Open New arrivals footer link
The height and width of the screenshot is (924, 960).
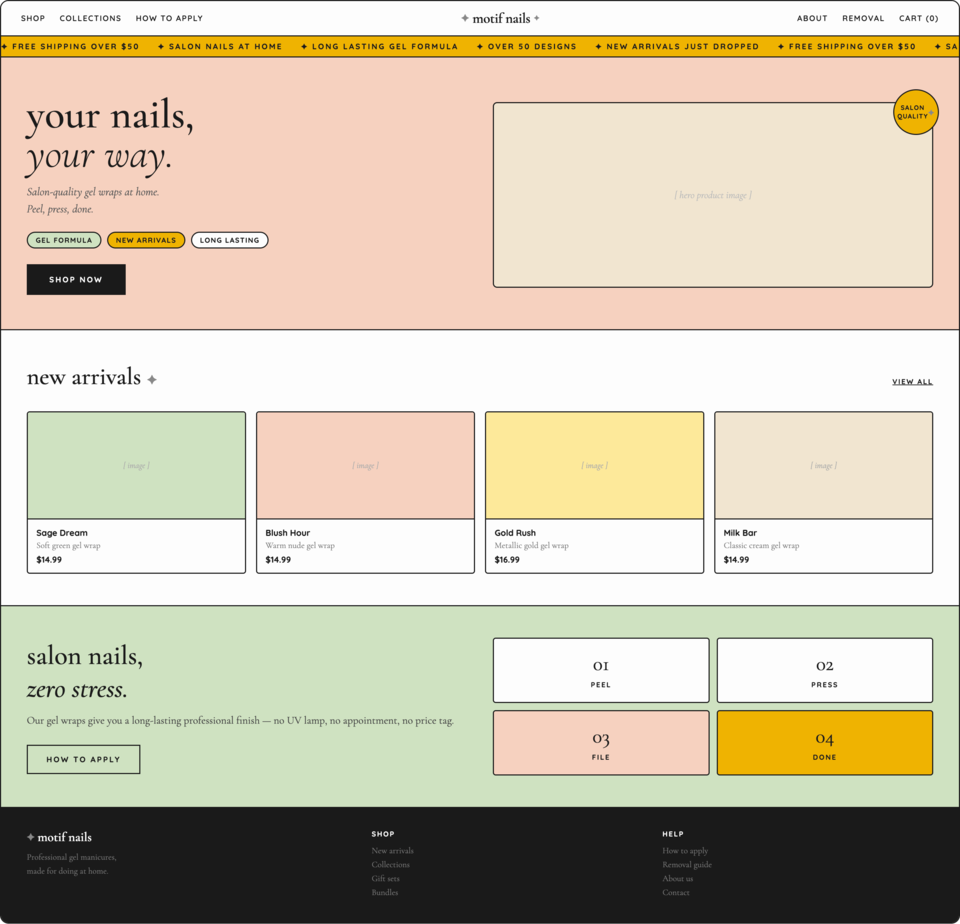point(392,851)
